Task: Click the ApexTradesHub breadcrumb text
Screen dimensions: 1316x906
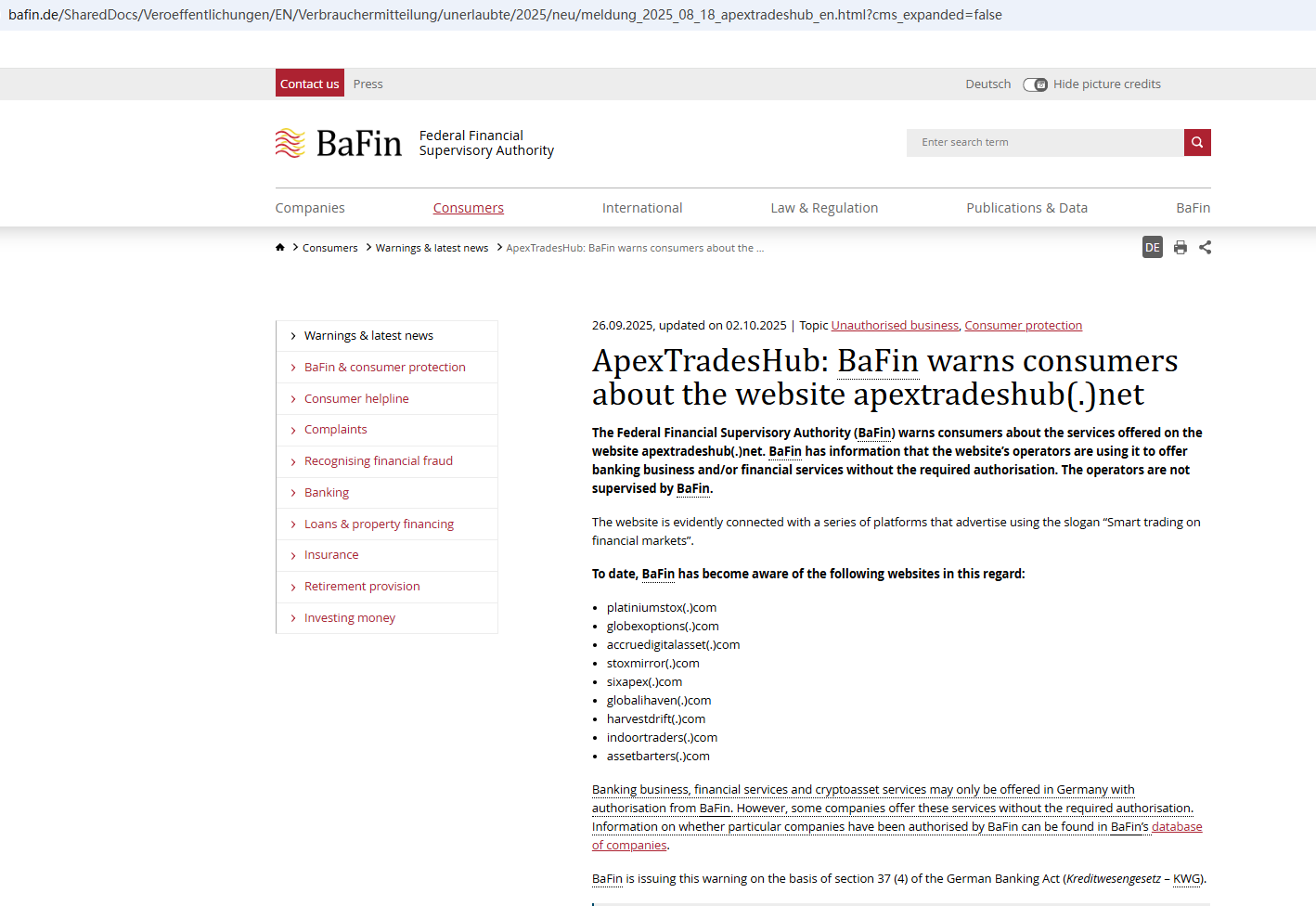Action: [635, 248]
